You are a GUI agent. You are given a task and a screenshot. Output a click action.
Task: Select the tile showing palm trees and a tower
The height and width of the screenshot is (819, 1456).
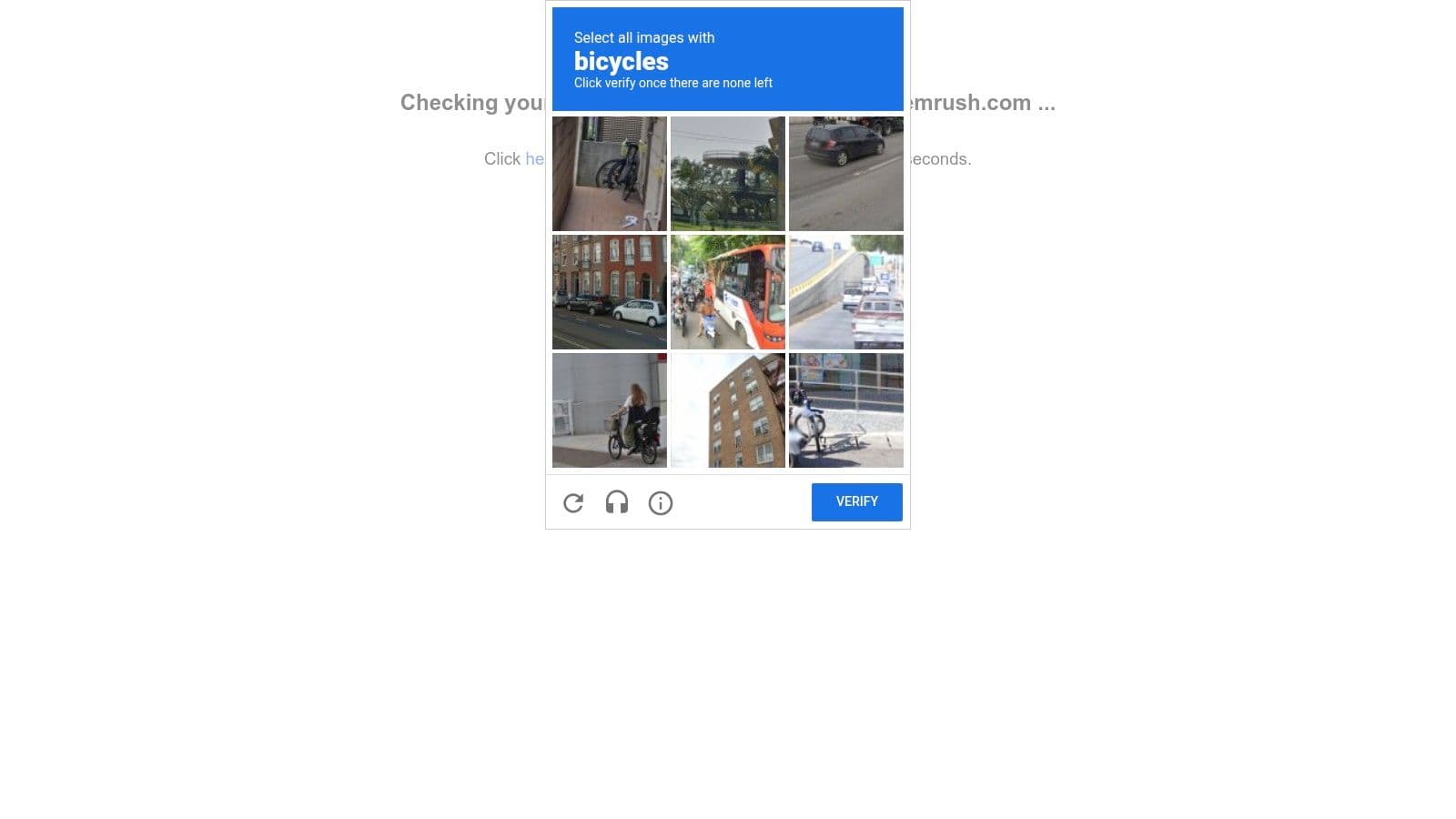tap(728, 174)
